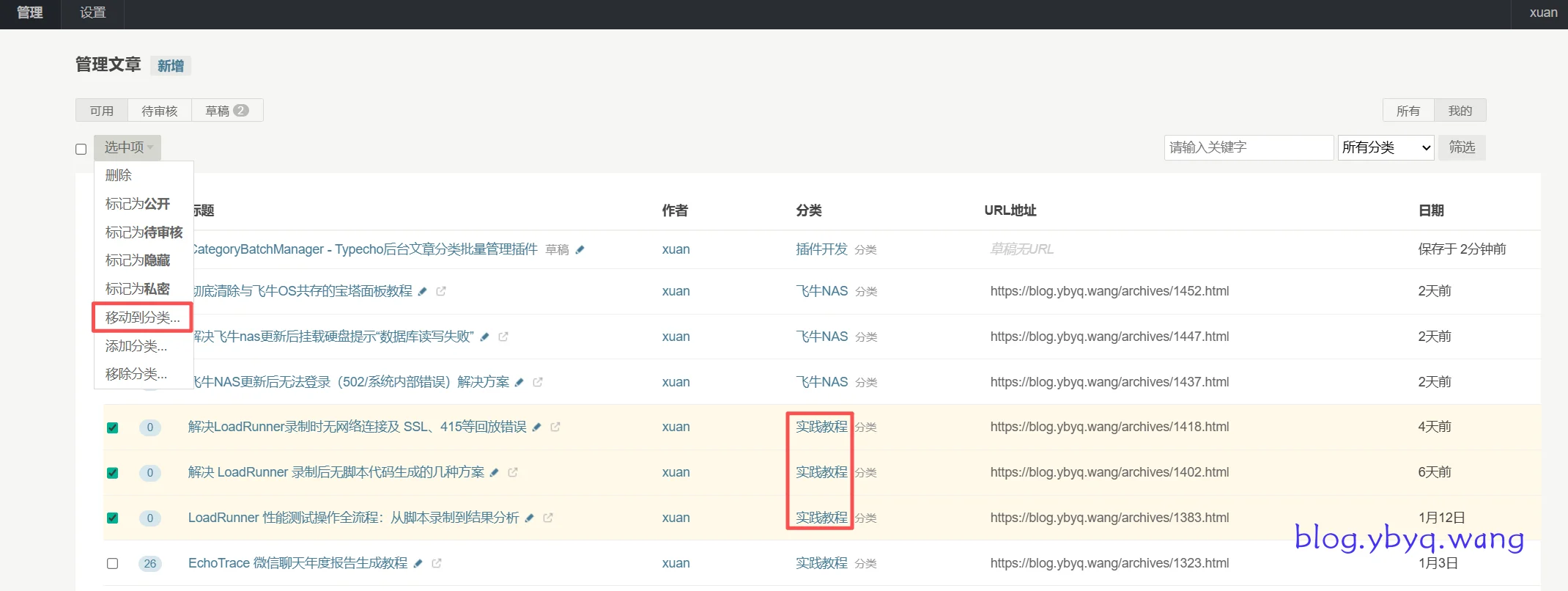Uncheck the LoadRunner录制时无网络连接 post checkbox

(113, 427)
